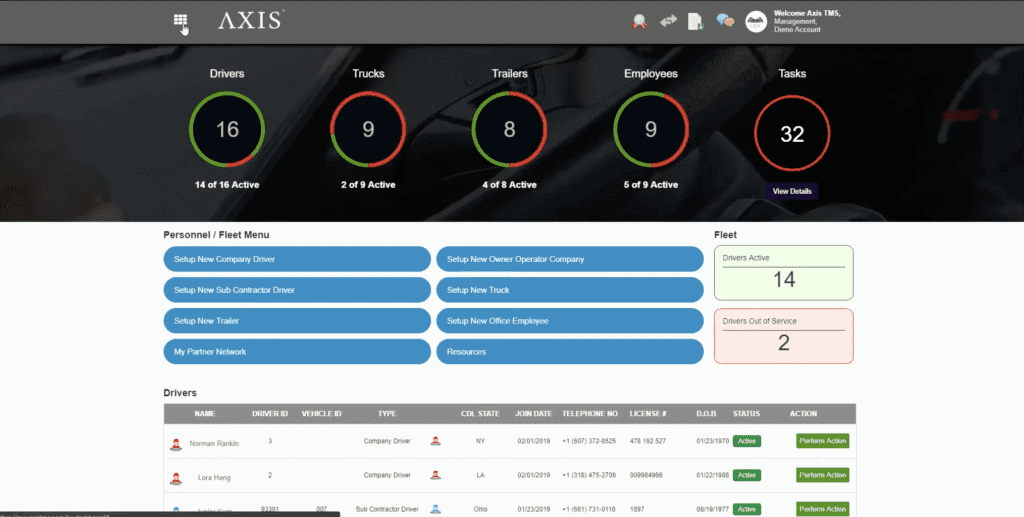Click Perform Action for Norman Rankin
Viewport: 1024px width, 517px height.
click(822, 441)
